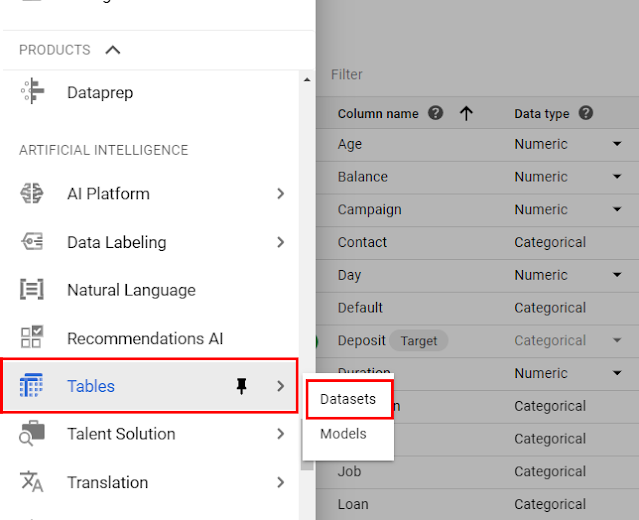Click the Talent Solution briefcase icon
This screenshot has height=520, width=639.
coord(32,433)
